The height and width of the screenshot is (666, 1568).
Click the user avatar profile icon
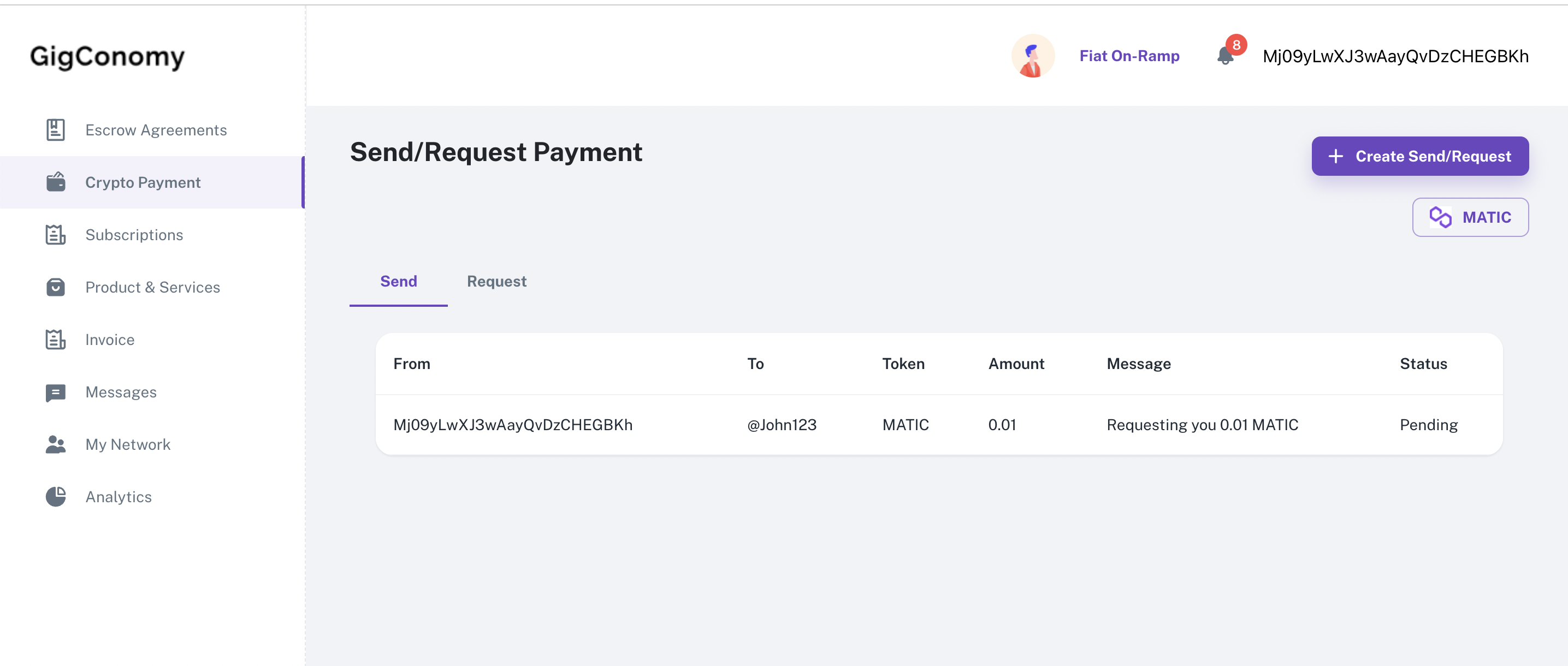(x=1033, y=55)
